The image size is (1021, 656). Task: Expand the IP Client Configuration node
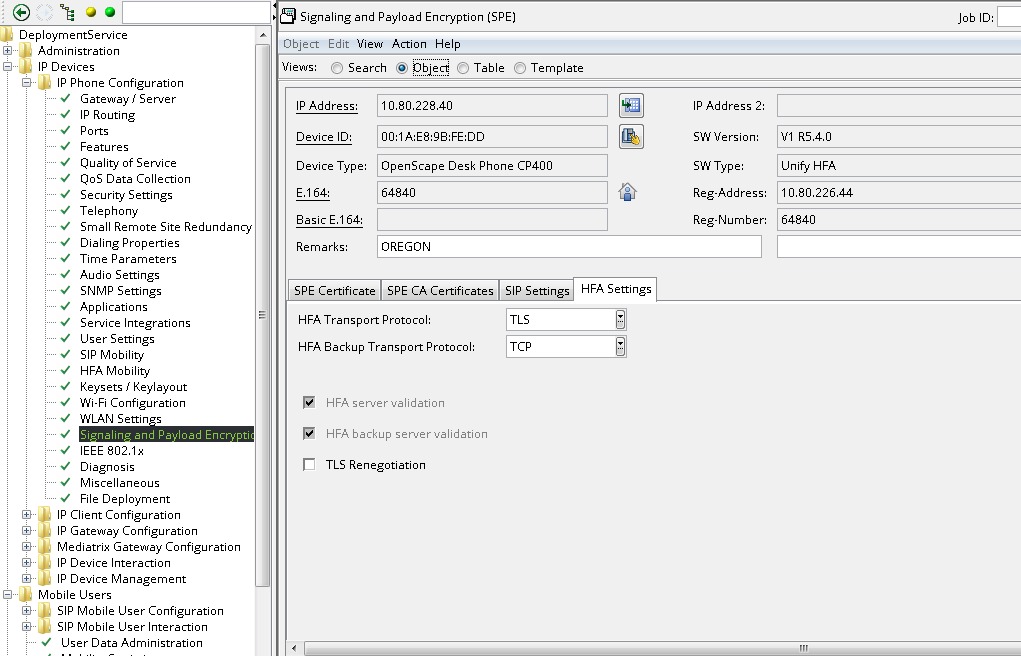(26, 515)
